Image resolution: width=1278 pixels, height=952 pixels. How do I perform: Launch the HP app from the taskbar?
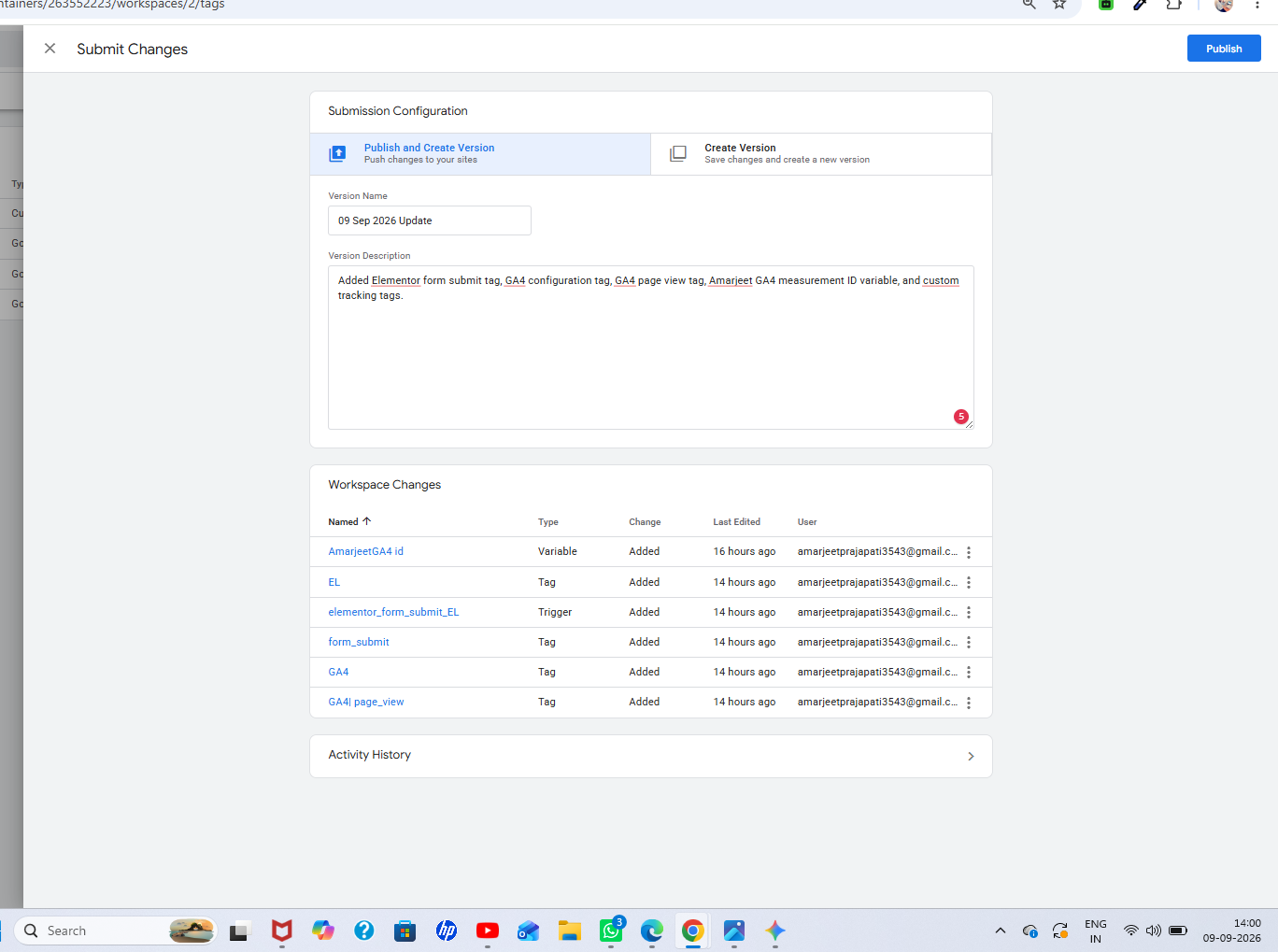[447, 931]
